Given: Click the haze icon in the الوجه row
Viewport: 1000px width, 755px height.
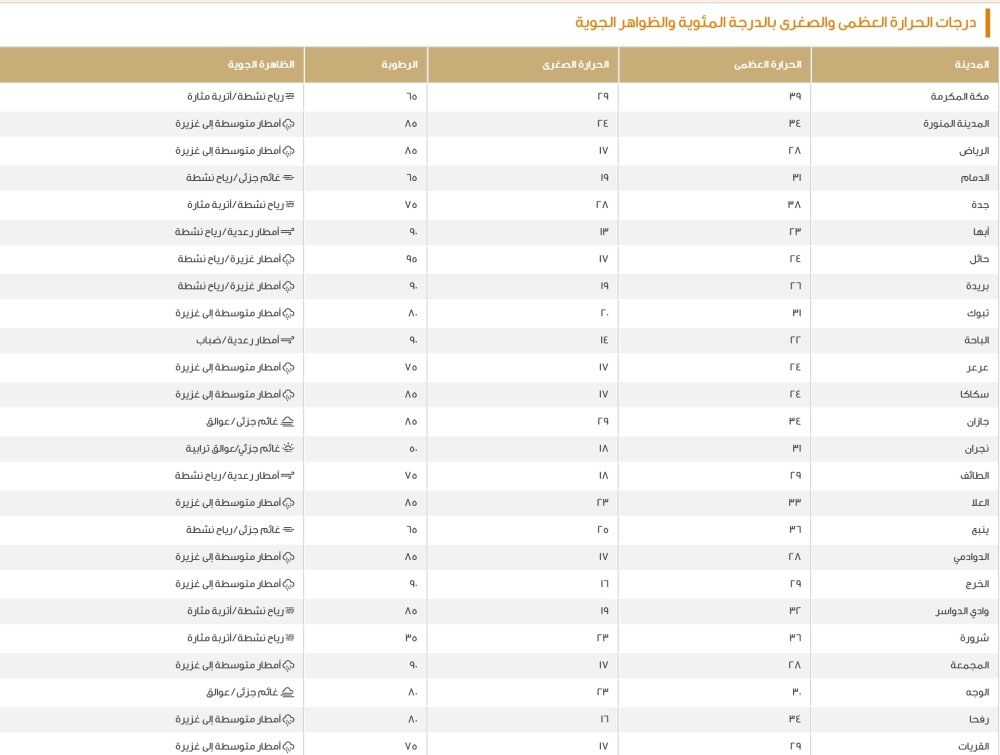Looking at the screenshot, I should pos(289,692).
